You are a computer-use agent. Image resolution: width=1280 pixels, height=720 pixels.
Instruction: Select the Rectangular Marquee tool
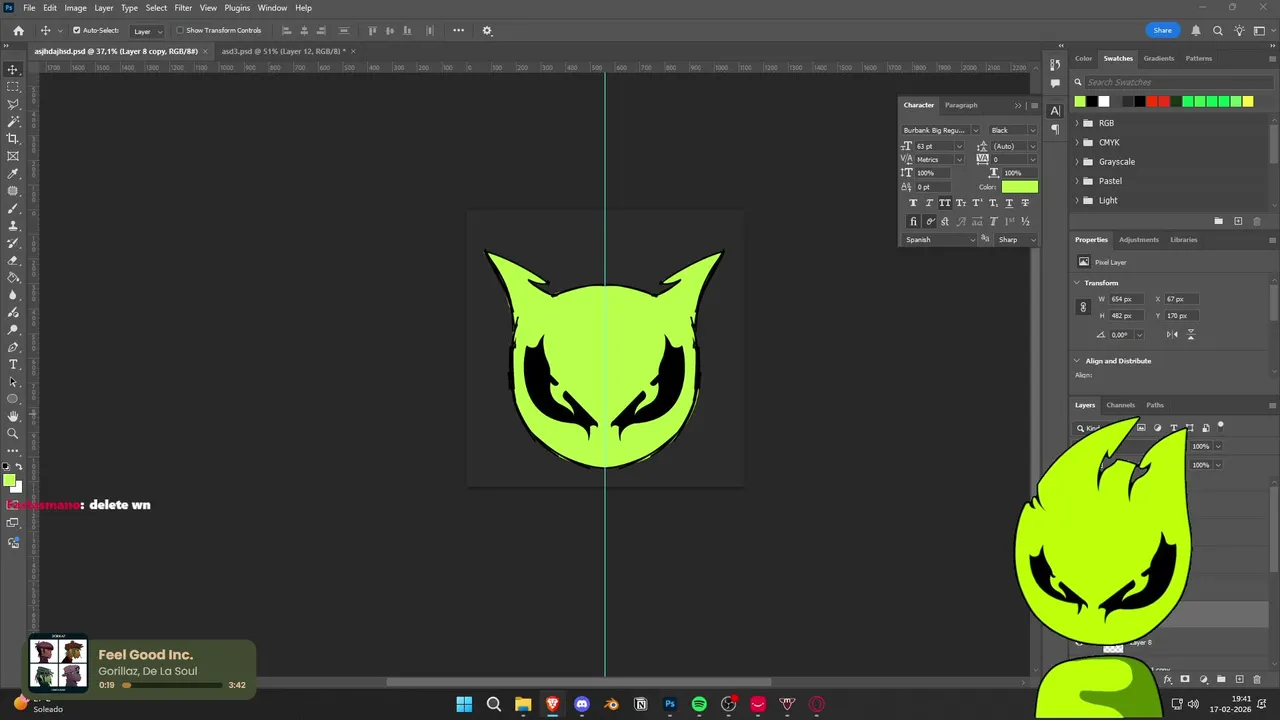[x=13, y=87]
